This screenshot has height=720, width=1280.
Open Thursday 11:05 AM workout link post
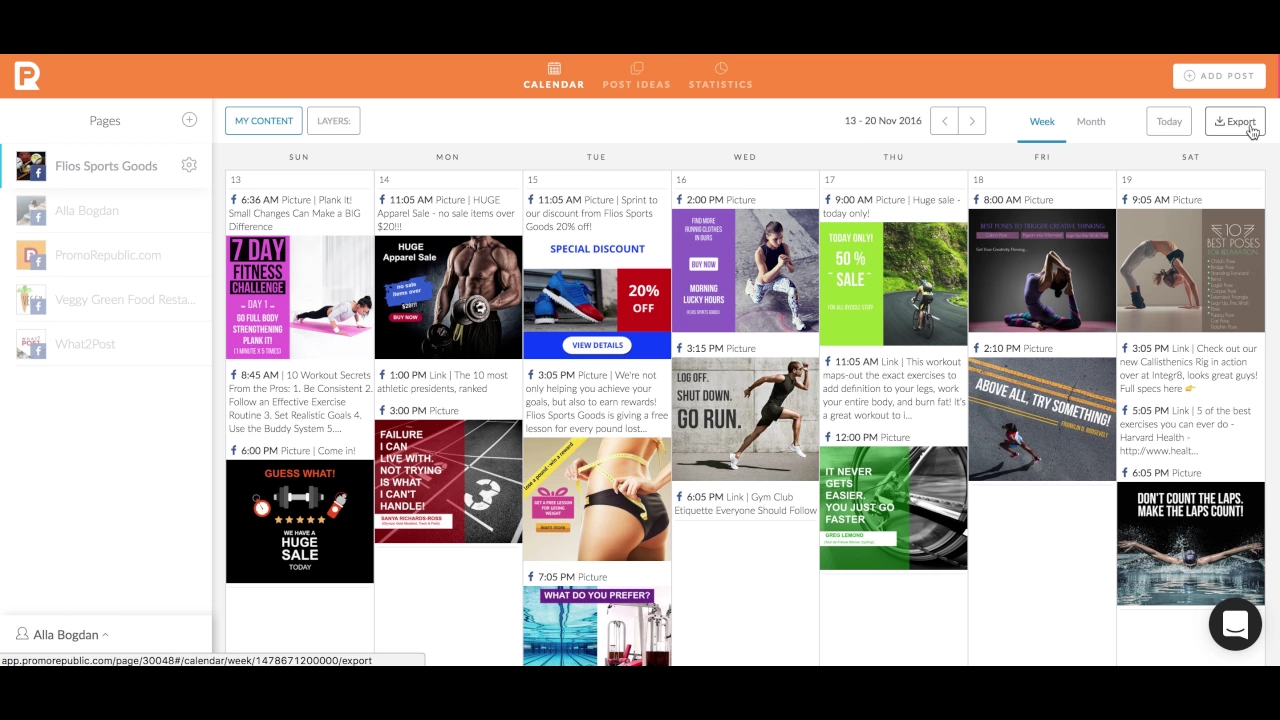[893, 388]
